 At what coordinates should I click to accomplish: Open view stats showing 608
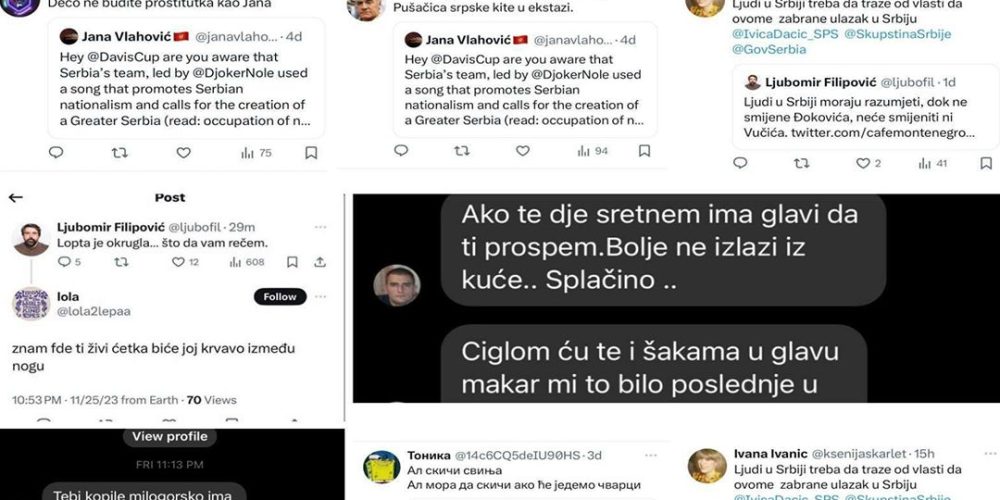tap(247, 261)
